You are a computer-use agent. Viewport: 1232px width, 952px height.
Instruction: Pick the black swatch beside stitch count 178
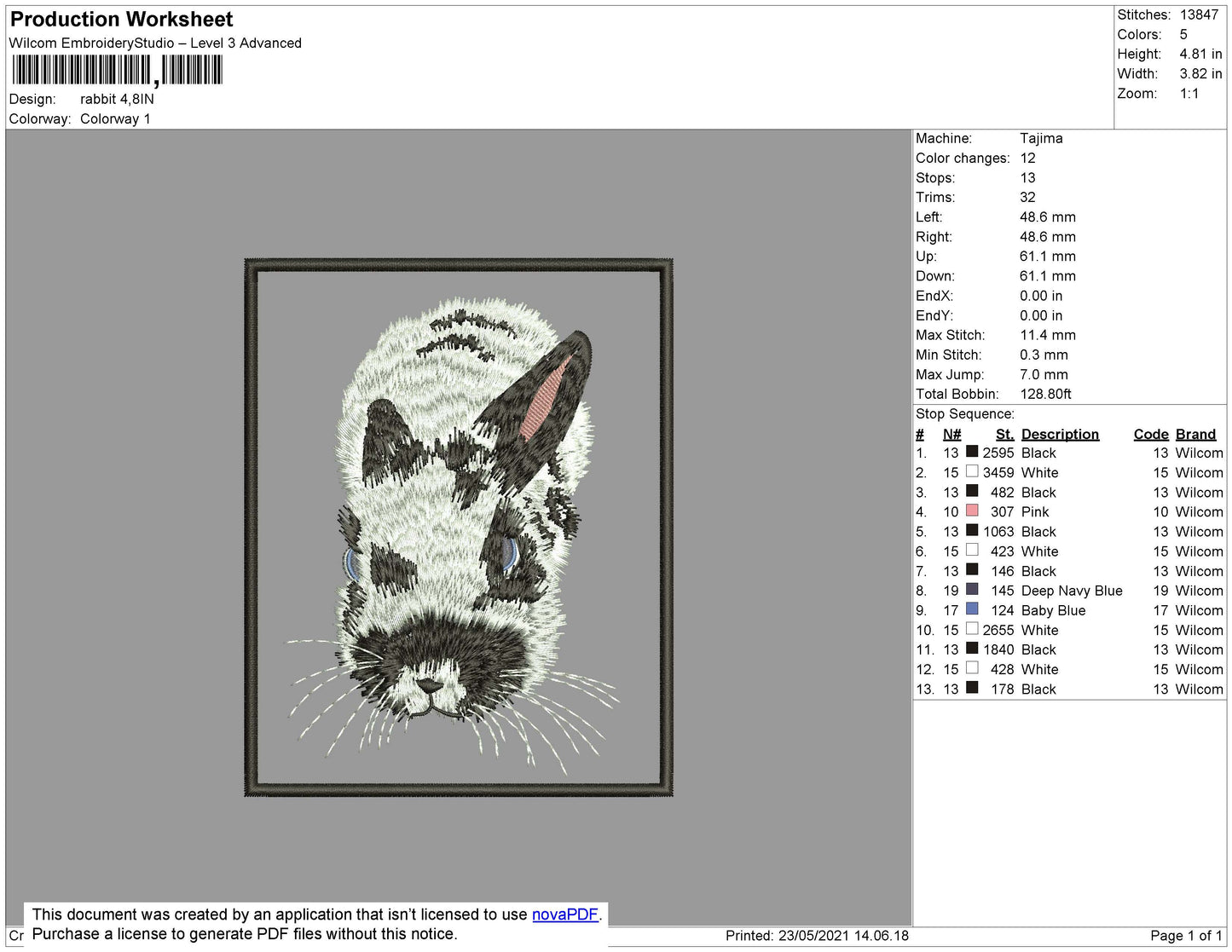point(972,687)
